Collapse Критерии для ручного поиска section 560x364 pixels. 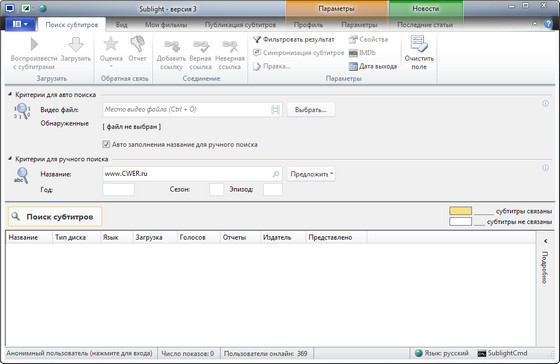(x=10, y=159)
